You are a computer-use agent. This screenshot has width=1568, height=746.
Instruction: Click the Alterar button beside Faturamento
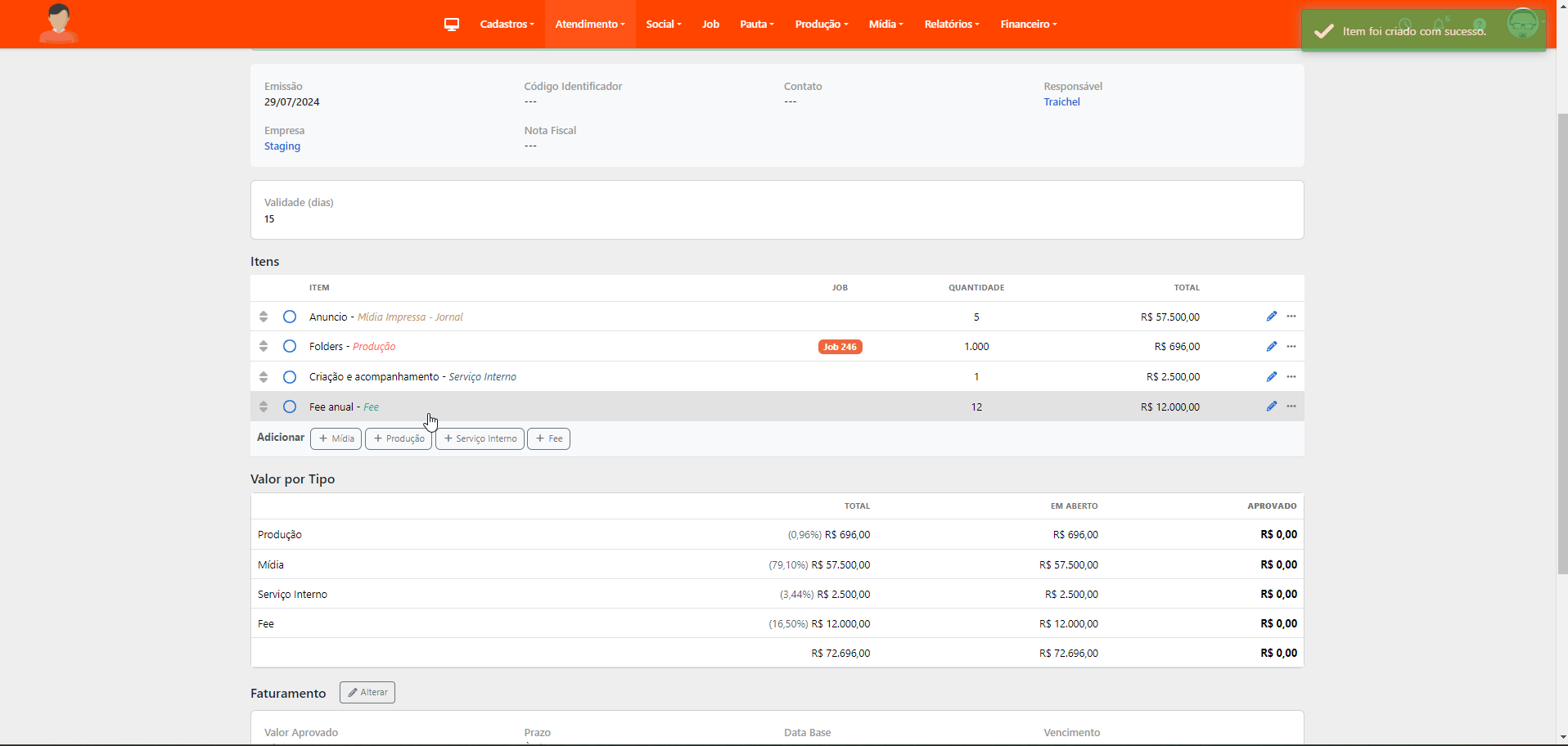pyautogui.click(x=367, y=693)
